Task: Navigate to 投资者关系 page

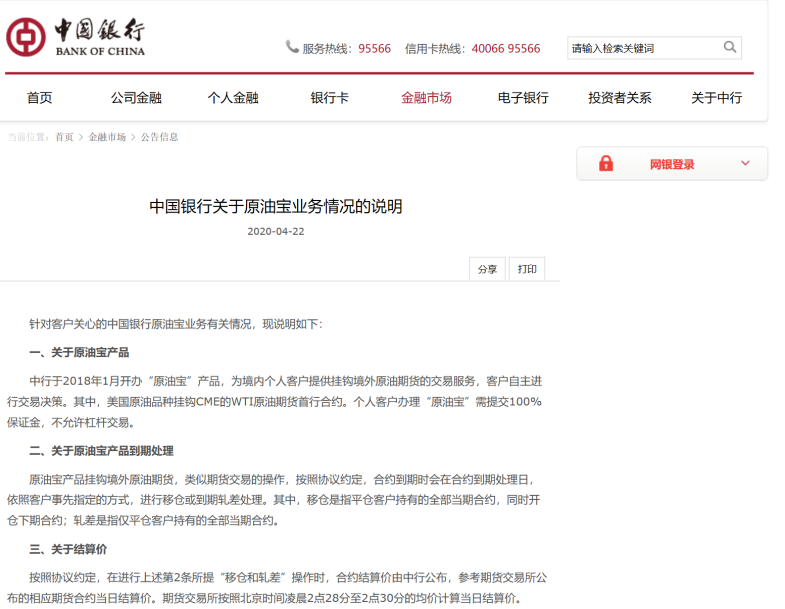Action: click(x=620, y=98)
